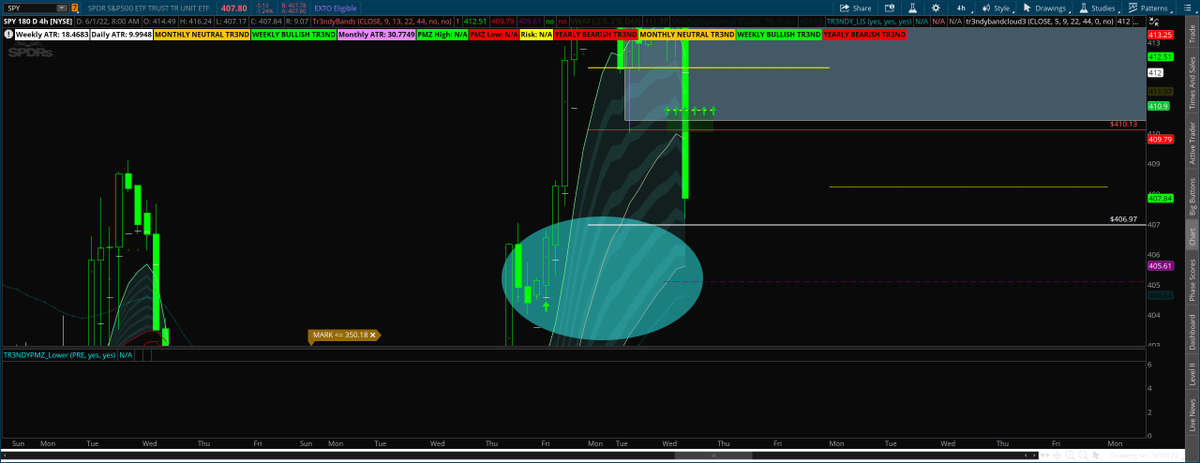This screenshot has height=463, width=1200.
Task: Select the $410.13 price level label
Action: coord(1123,124)
